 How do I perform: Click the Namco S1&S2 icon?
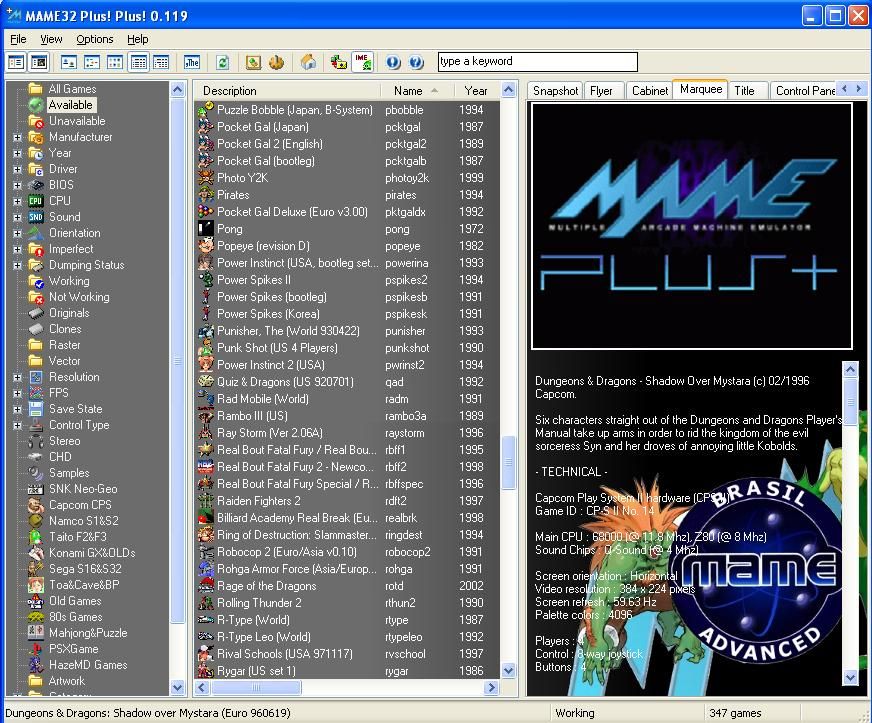pyautogui.click(x=36, y=521)
